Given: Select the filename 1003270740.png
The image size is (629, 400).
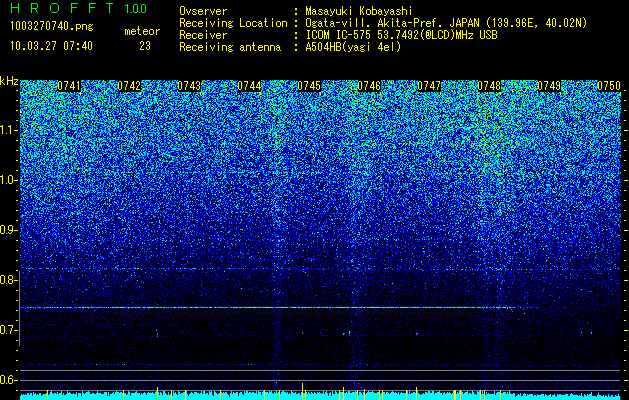Looking at the screenshot, I should (52, 27).
